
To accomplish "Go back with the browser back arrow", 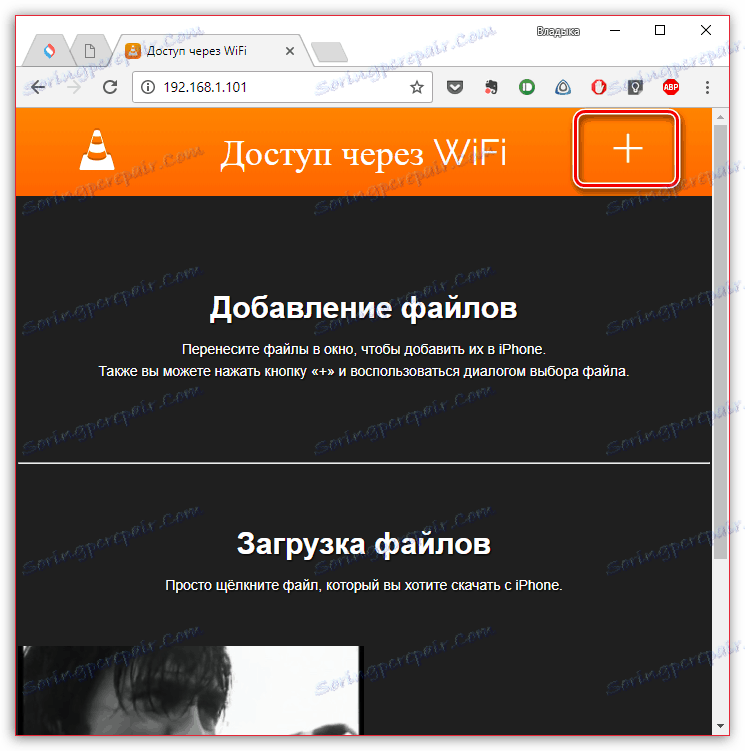I will pos(38,87).
